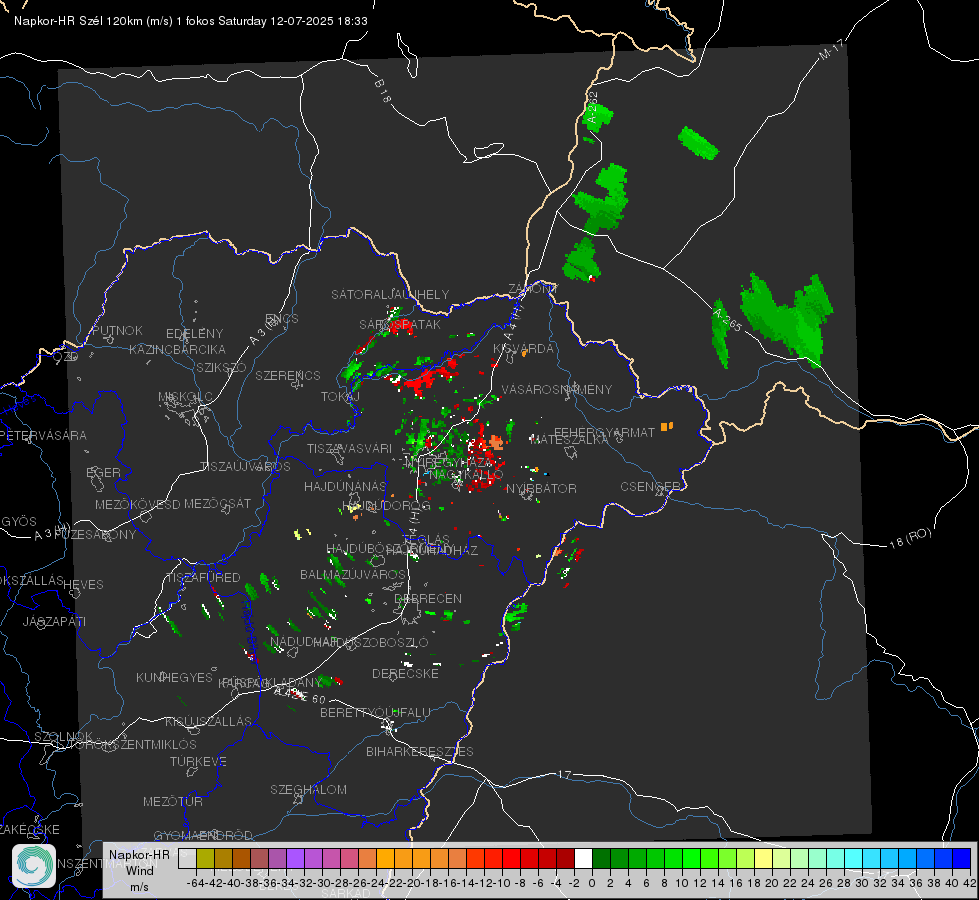Click the KAZINCBARCIKA label
Screen dimensions: 979x900
177,349
